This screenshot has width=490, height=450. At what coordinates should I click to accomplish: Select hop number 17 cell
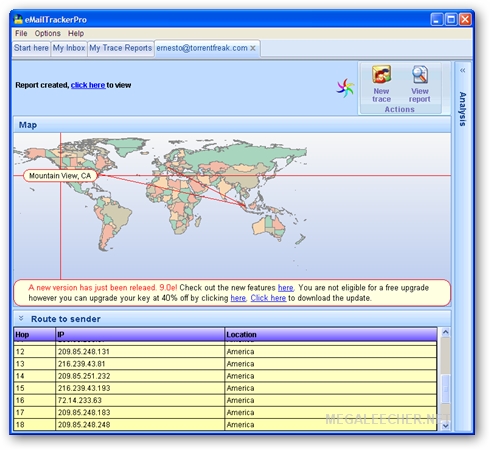(x=34, y=412)
